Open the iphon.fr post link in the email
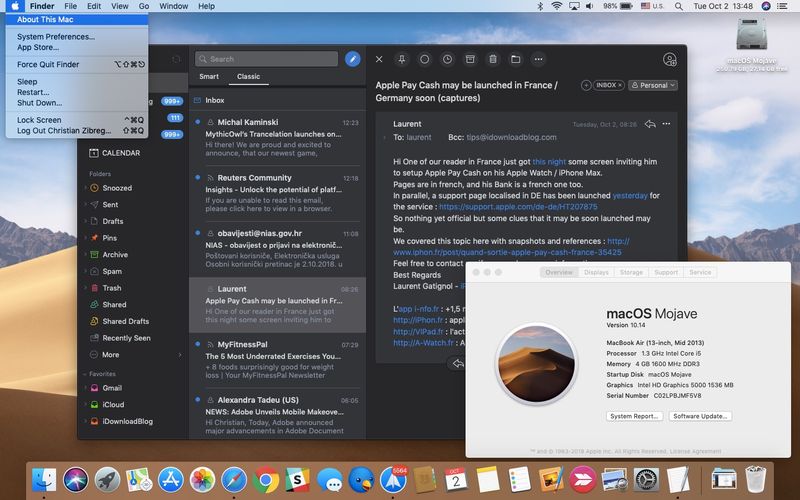This screenshot has width=800, height=500. click(507, 252)
